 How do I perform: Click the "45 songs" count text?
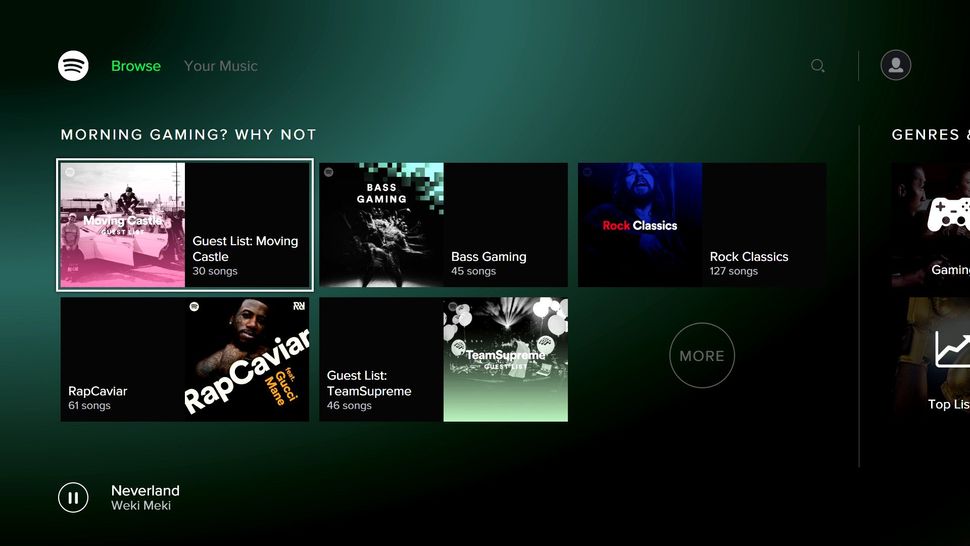pos(473,271)
